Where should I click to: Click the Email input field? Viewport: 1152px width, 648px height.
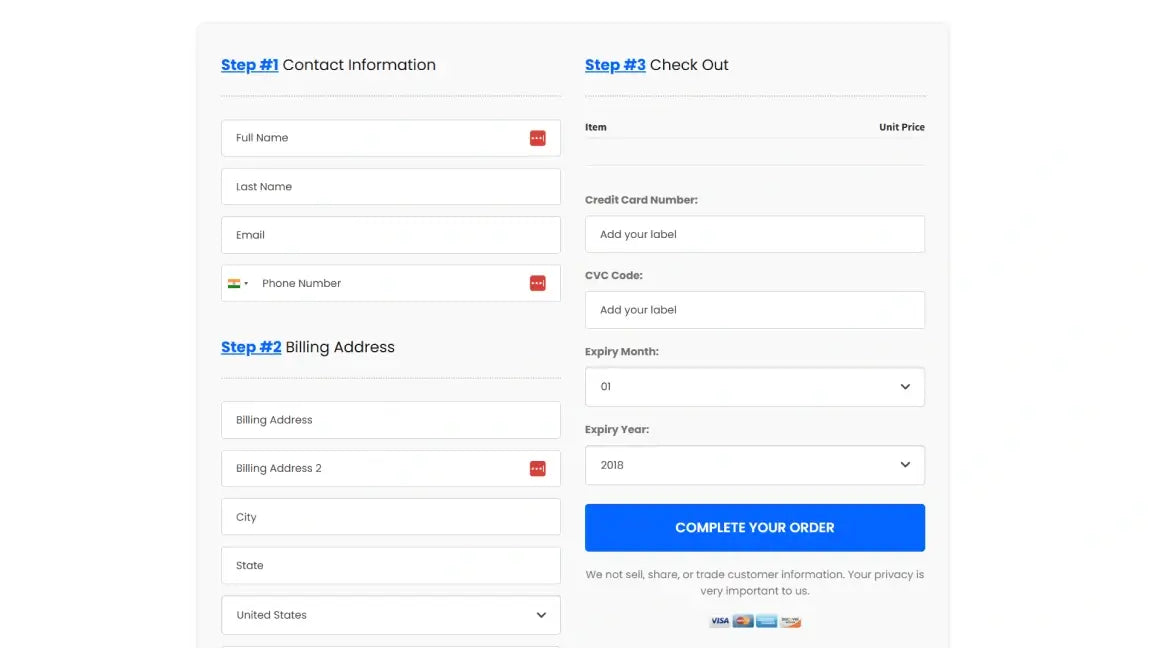(x=390, y=234)
